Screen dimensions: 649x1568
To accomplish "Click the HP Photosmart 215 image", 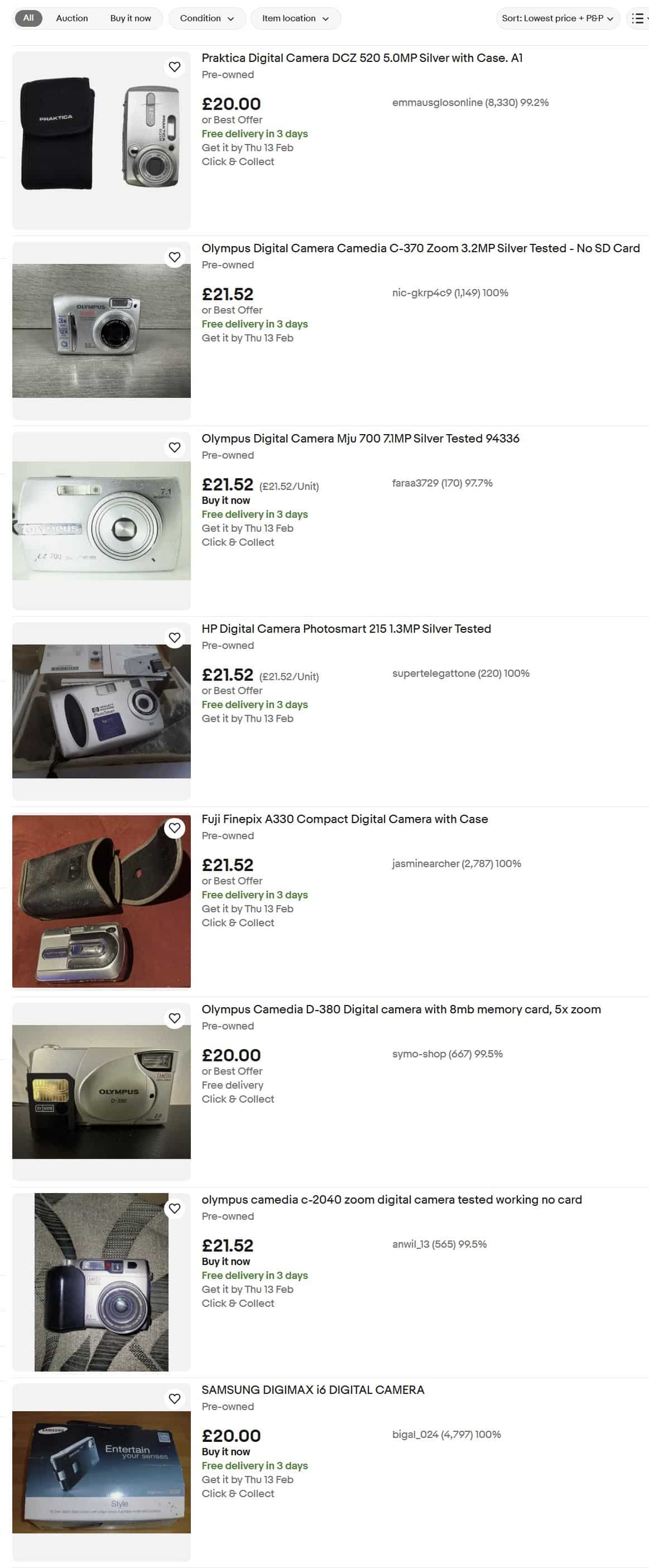I will tap(101, 711).
